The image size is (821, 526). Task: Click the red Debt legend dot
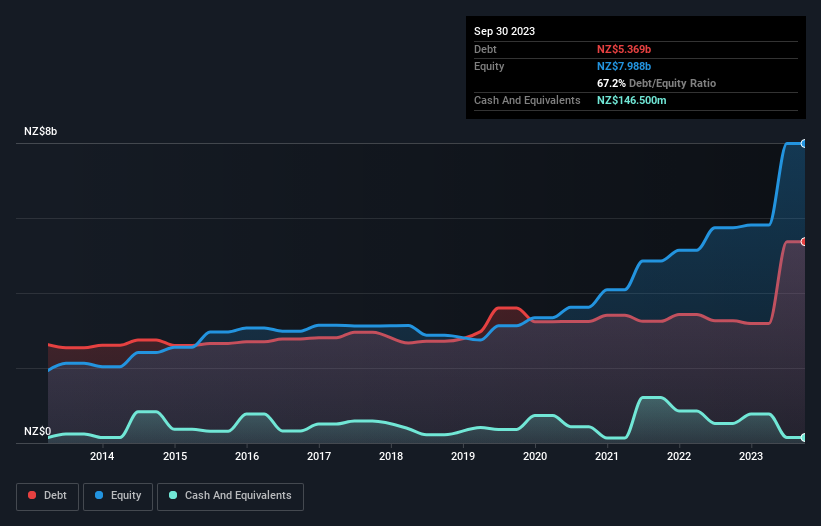(x=32, y=495)
